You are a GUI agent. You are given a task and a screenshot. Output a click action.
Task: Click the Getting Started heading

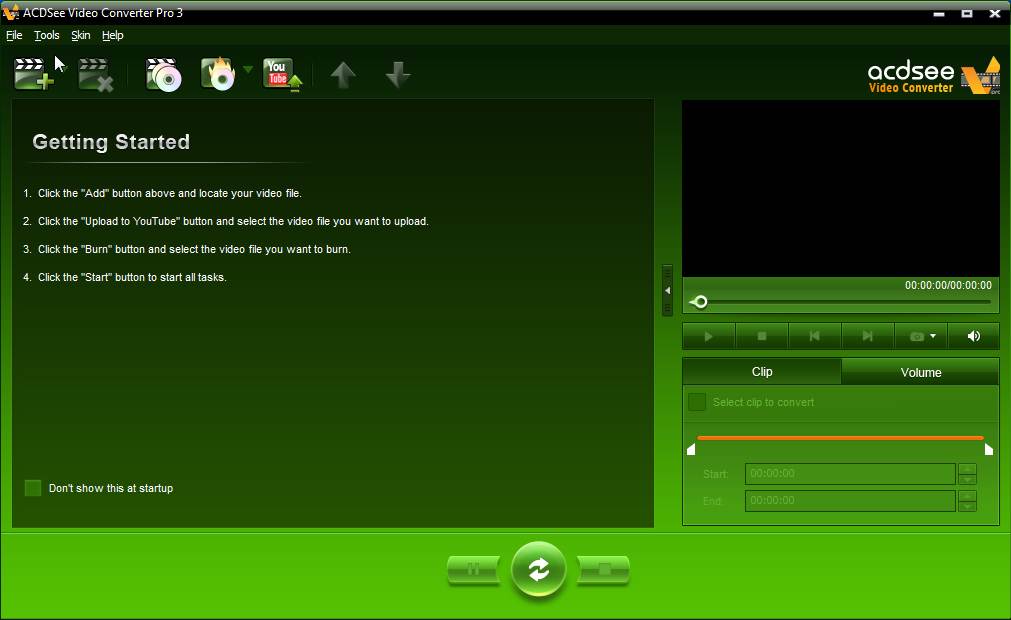pyautogui.click(x=111, y=142)
